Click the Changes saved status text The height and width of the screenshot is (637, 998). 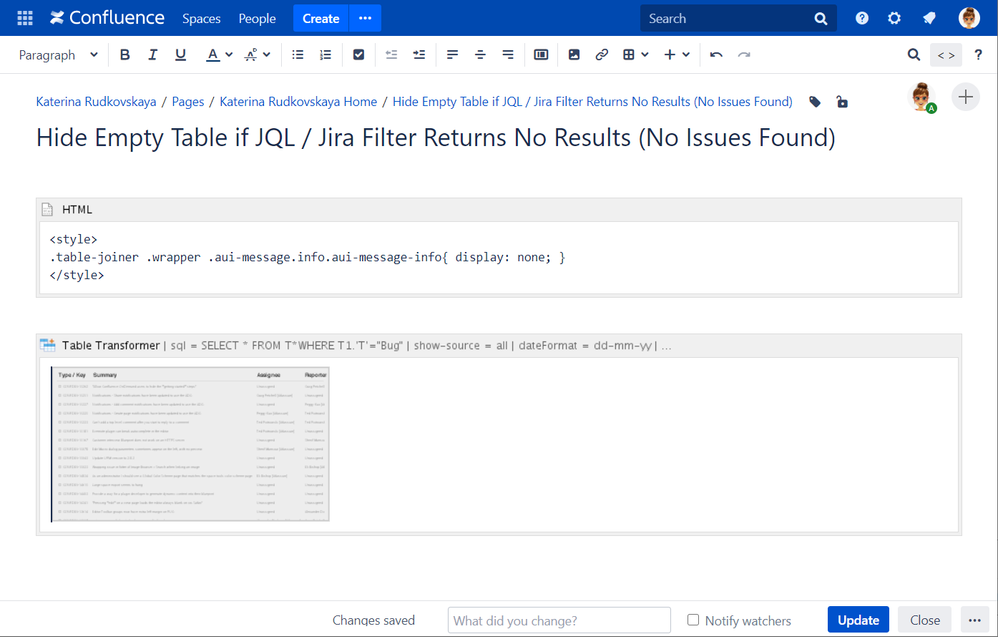pyautogui.click(x=374, y=620)
